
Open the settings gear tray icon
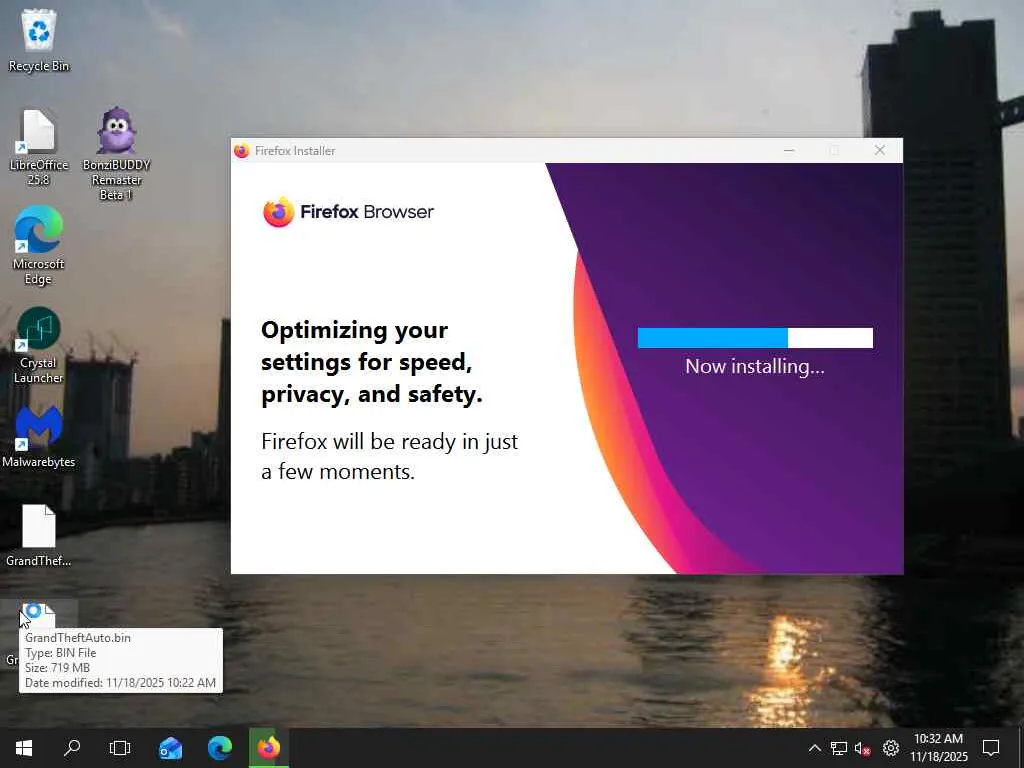(x=891, y=748)
